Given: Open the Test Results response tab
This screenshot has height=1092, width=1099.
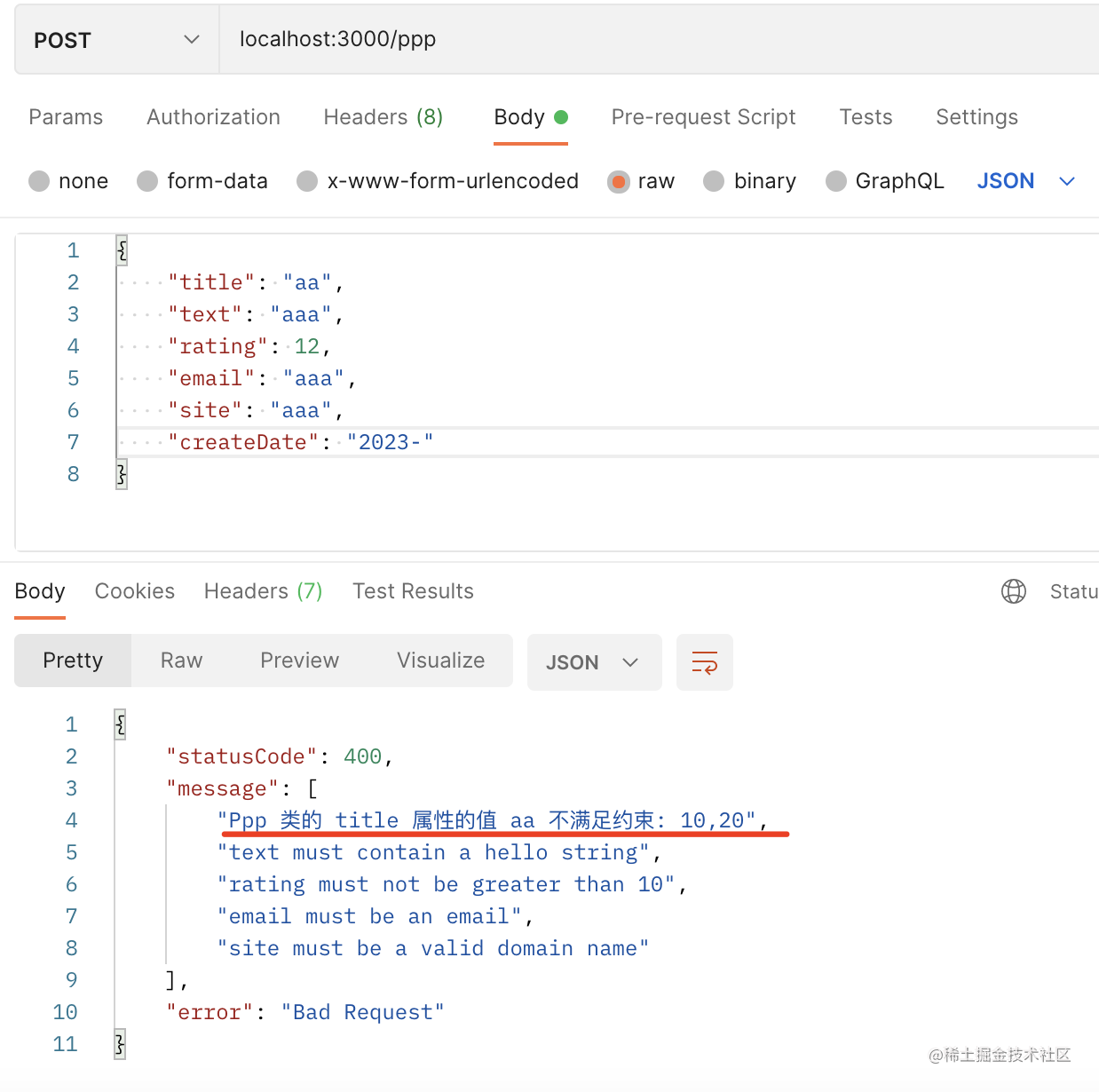Looking at the screenshot, I should (413, 591).
